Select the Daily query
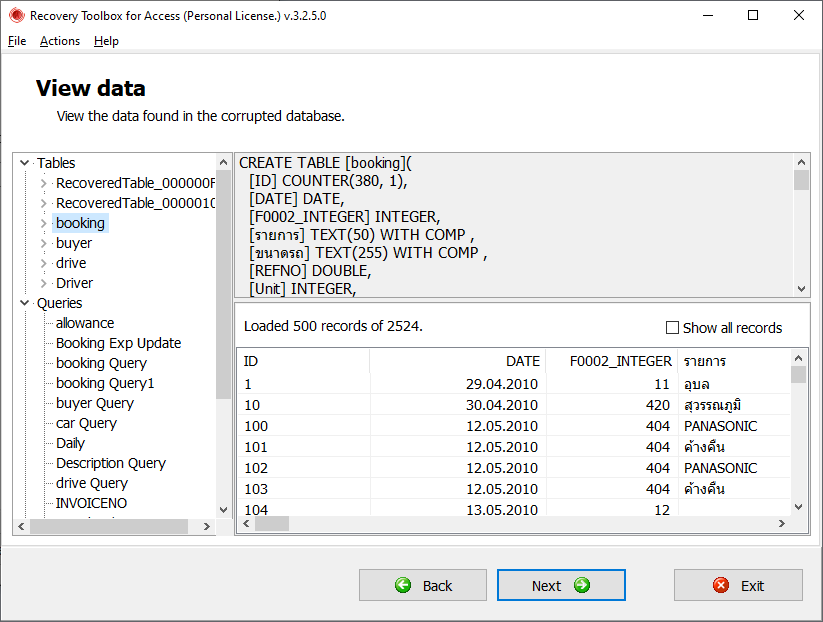The height and width of the screenshot is (622, 823). pos(70,443)
